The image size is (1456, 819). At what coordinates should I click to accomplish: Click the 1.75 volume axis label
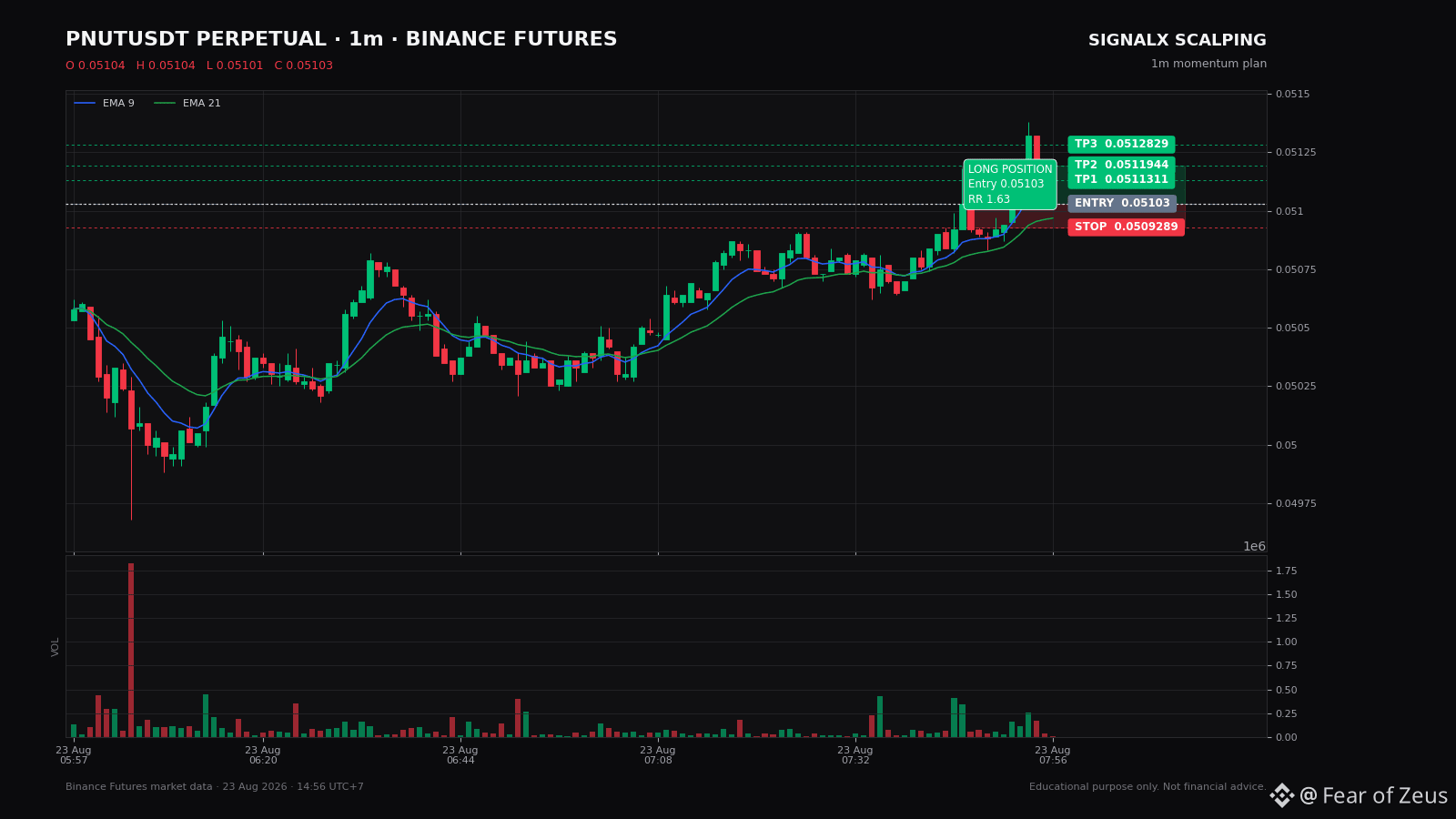1287,571
